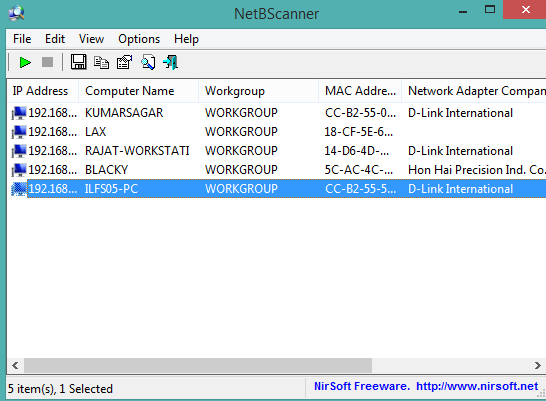
Task: Copy selected items using the copy icon
Action: coord(101,63)
